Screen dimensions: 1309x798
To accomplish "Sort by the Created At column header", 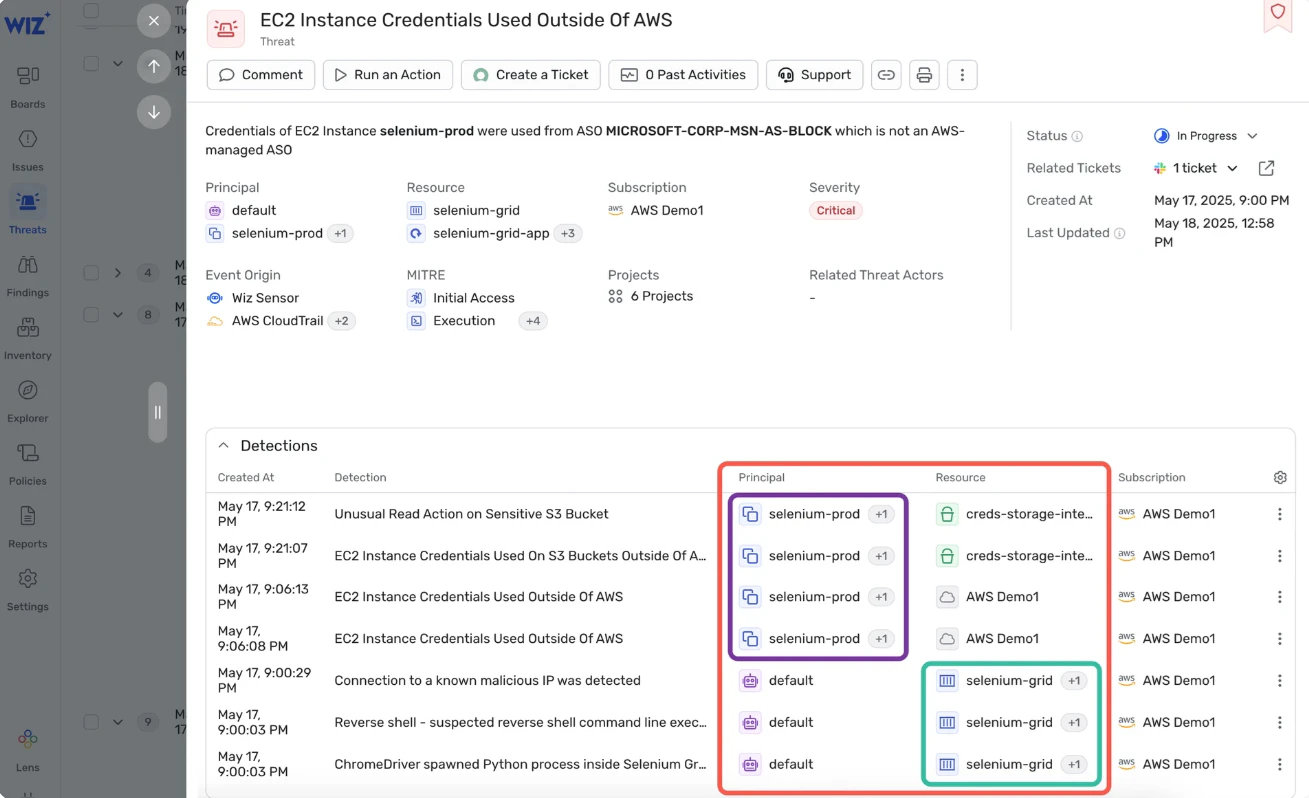I will [246, 478].
